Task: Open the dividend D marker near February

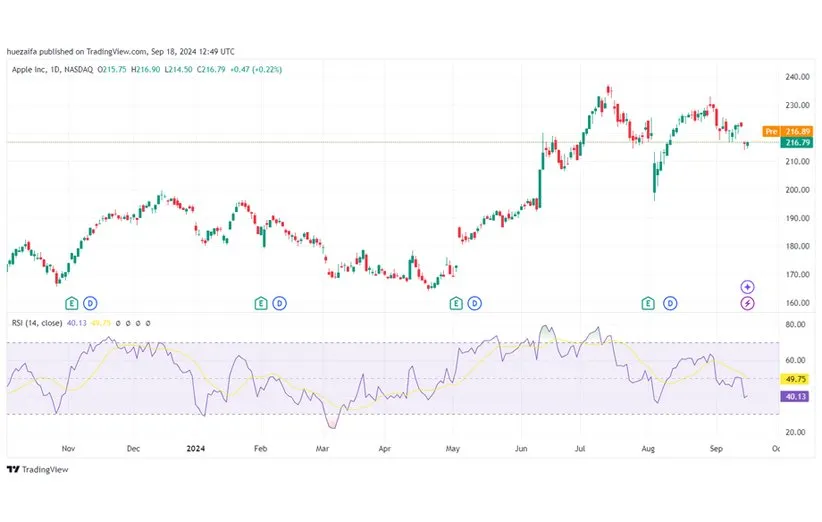Action: click(280, 302)
